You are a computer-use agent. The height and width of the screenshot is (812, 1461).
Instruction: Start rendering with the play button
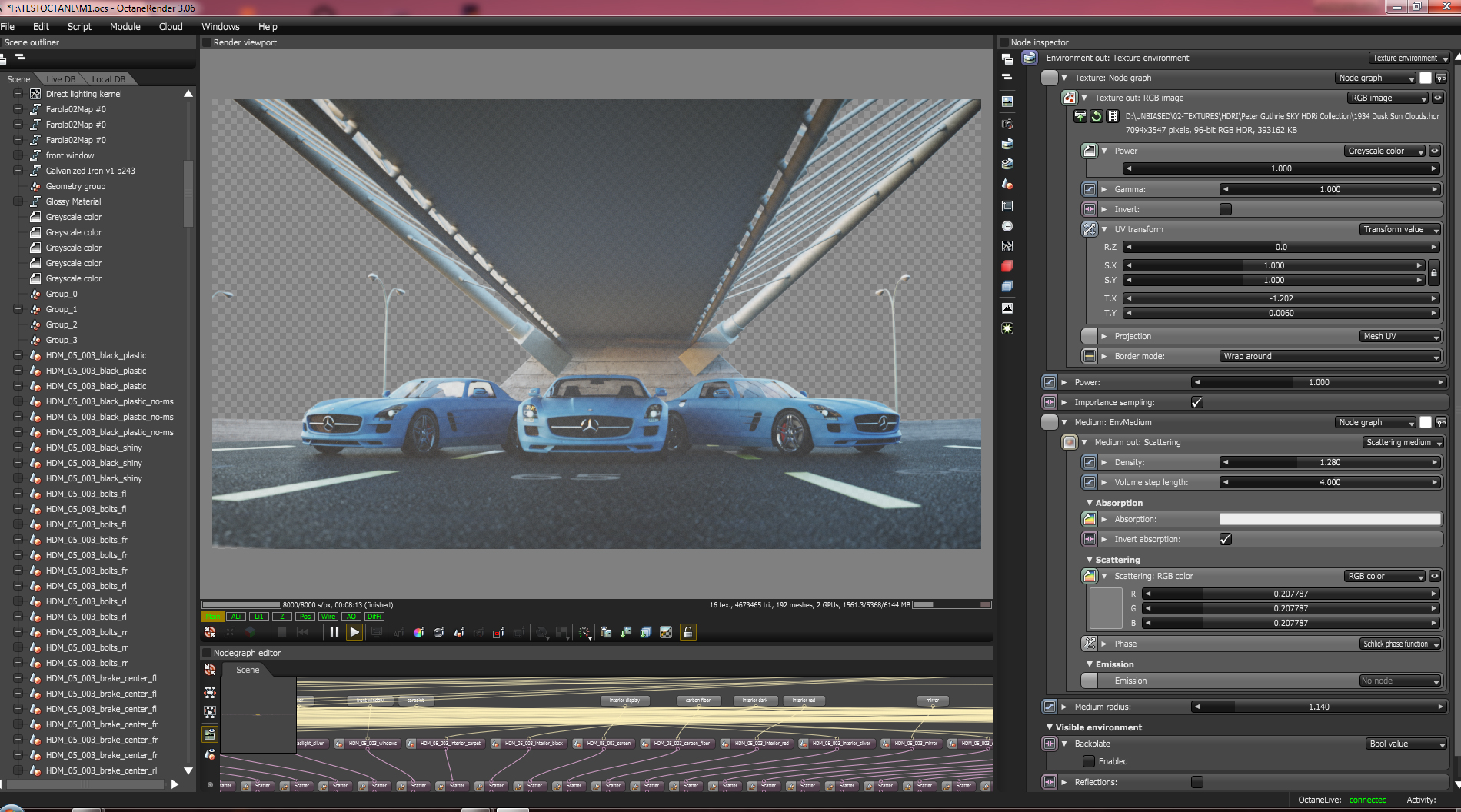click(354, 632)
